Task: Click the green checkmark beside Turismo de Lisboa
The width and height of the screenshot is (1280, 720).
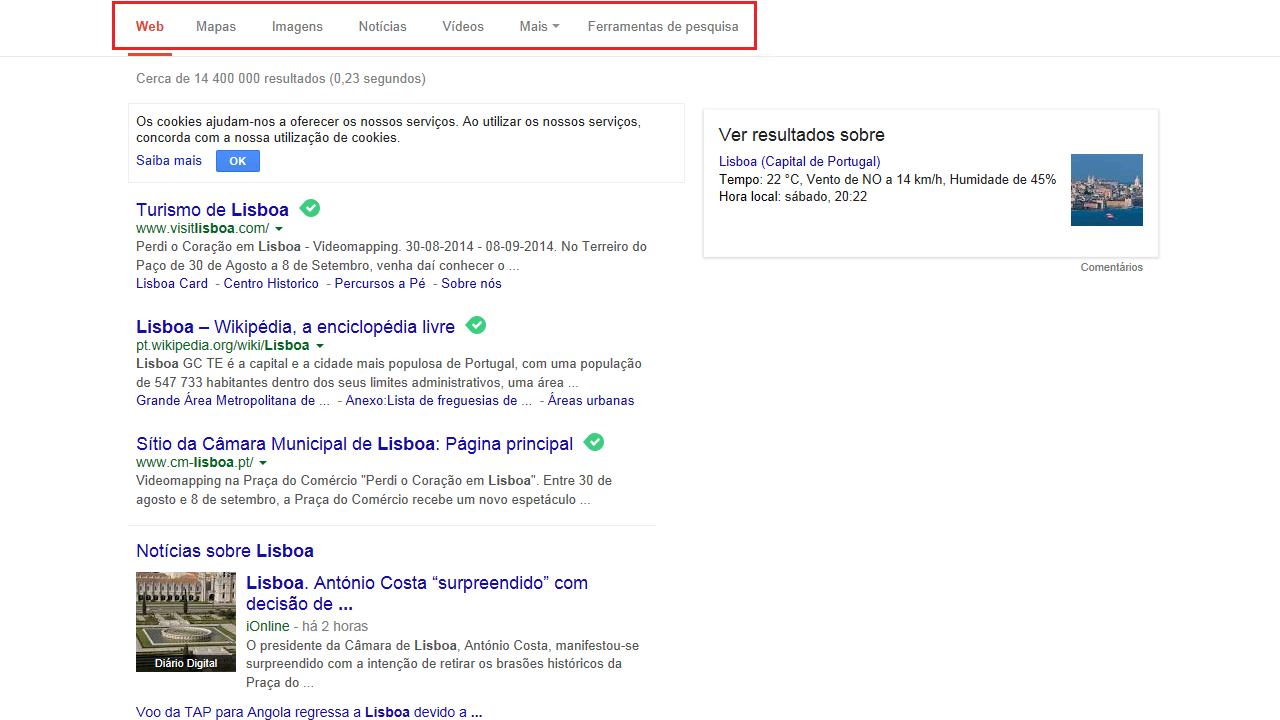Action: click(x=310, y=208)
